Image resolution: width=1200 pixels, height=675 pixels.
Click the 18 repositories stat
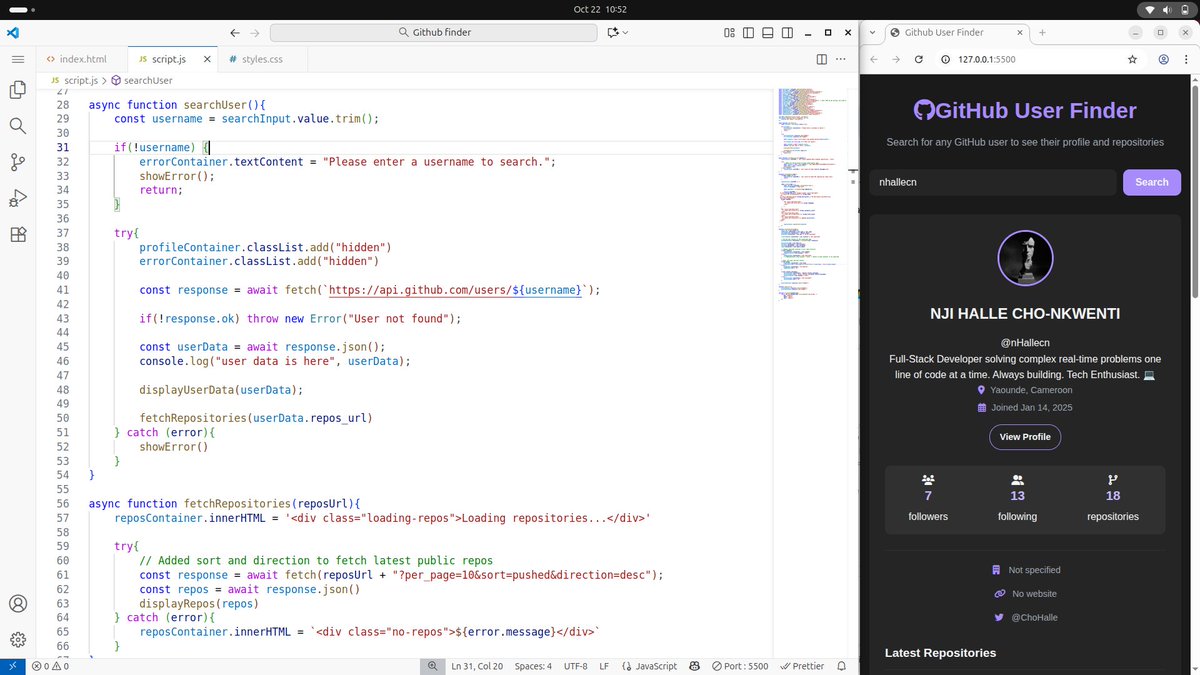coord(1112,498)
